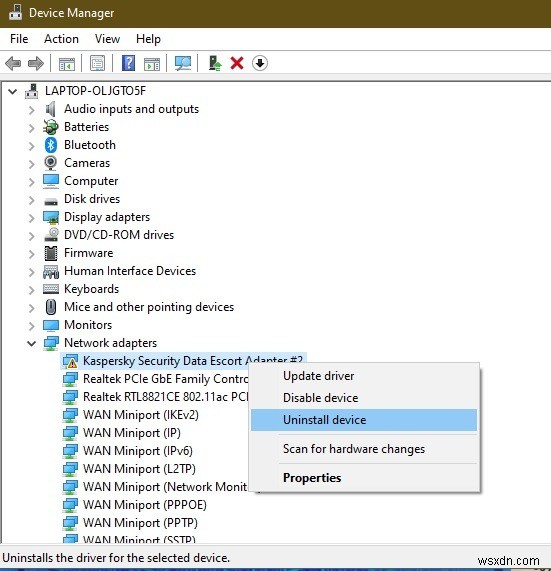This screenshot has width=551, height=571.
Task: Expand the Batteries category
Action: tap(32, 127)
